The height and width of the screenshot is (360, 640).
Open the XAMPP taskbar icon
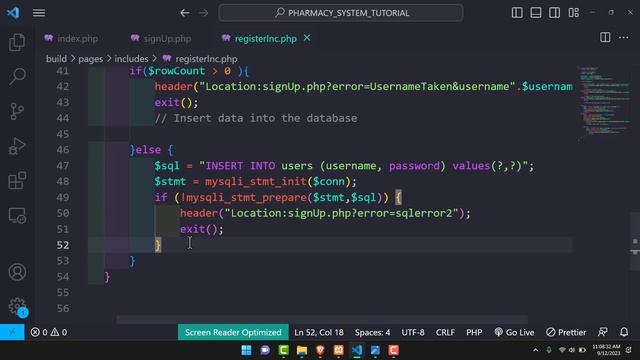pos(338,350)
